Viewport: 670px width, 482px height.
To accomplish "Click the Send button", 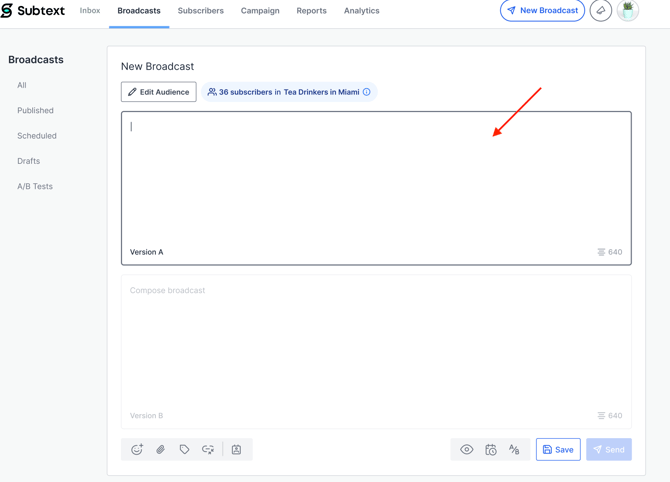I will 609,450.
